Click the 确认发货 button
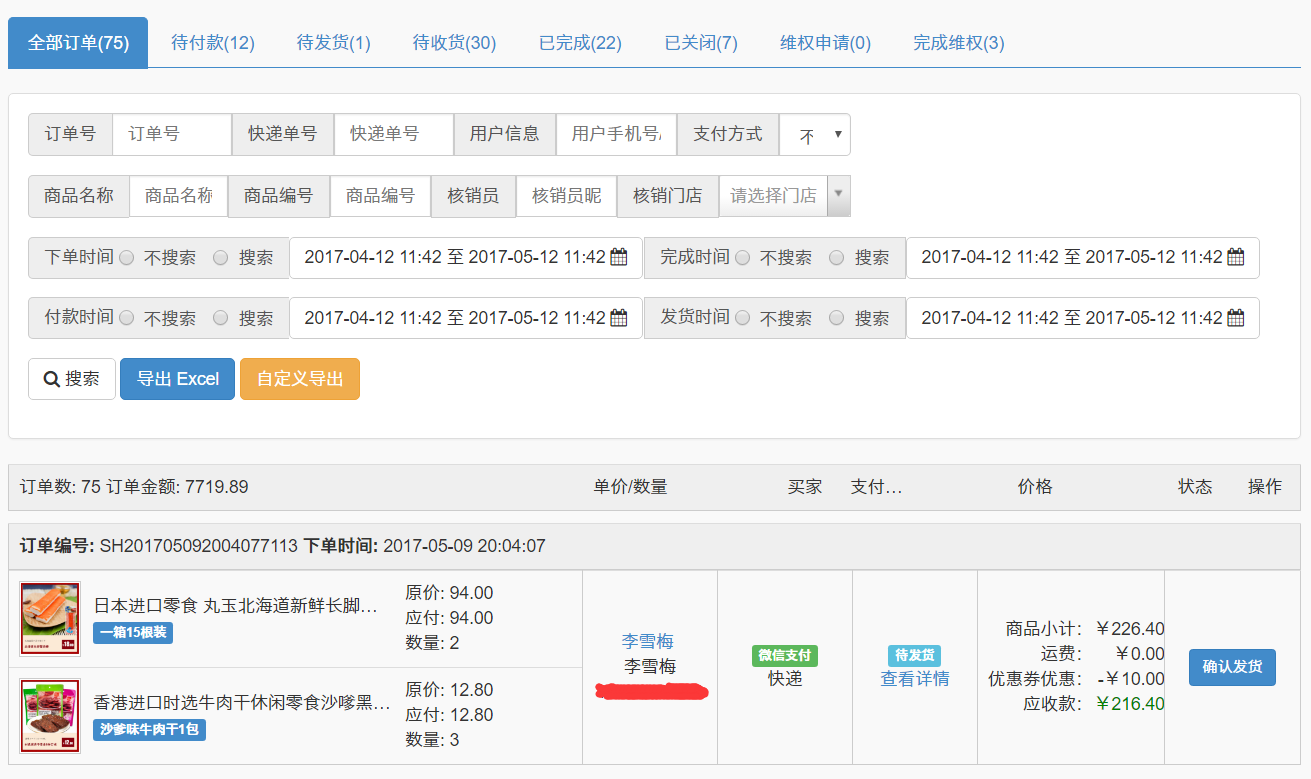 tap(1232, 667)
